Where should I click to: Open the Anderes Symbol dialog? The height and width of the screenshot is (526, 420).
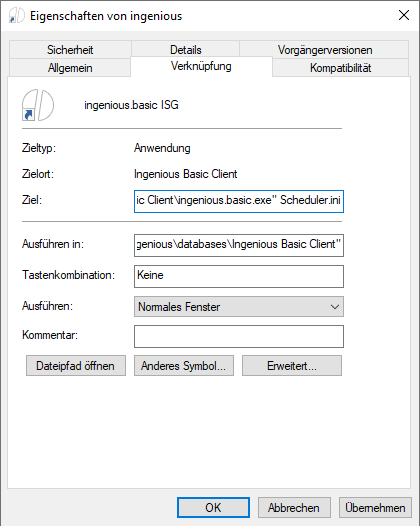pyautogui.click(x=184, y=366)
